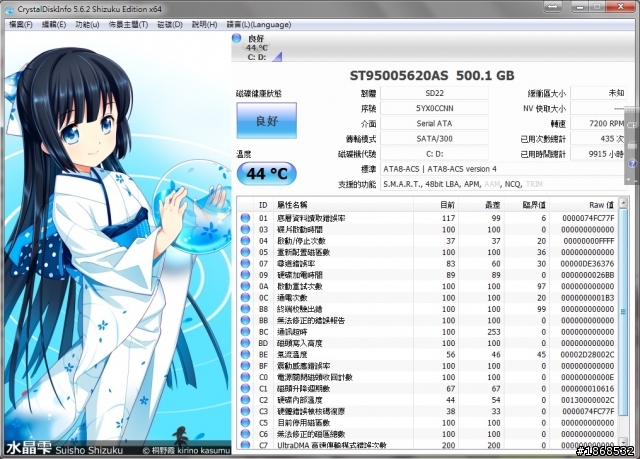Click the help question mark icon on right edge
The height and width of the screenshot is (459, 640).
click(632, 164)
